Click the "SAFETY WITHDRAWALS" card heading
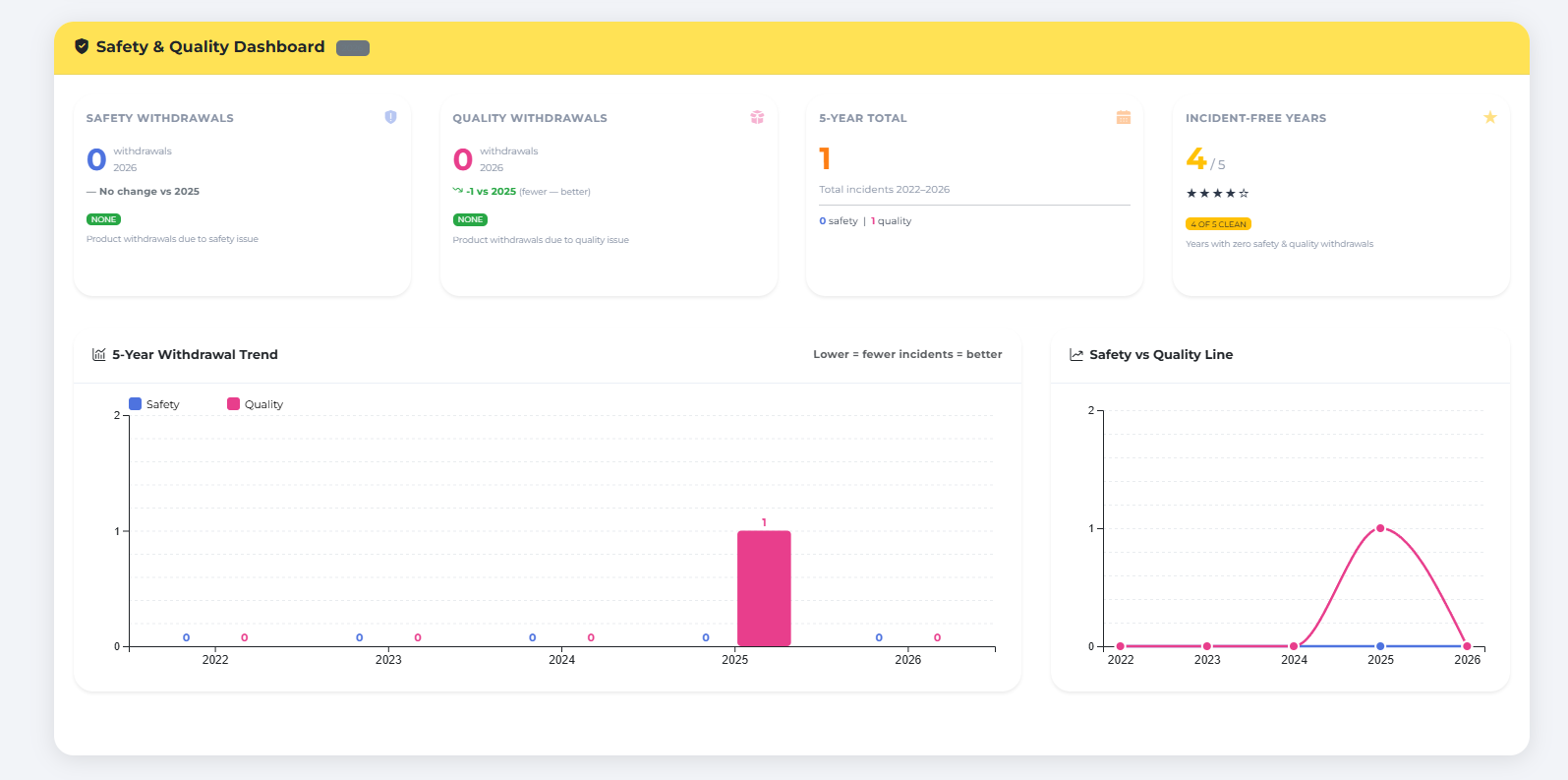 pyautogui.click(x=160, y=118)
